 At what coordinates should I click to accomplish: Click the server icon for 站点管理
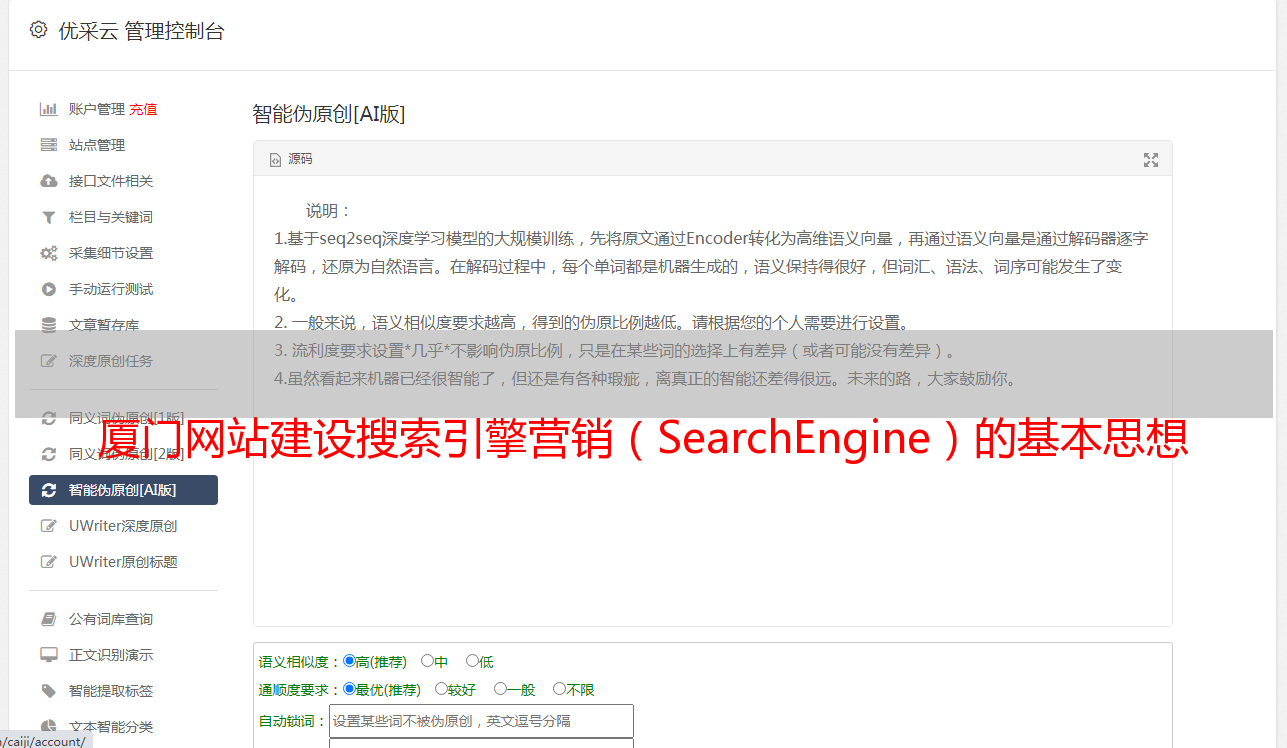48,145
